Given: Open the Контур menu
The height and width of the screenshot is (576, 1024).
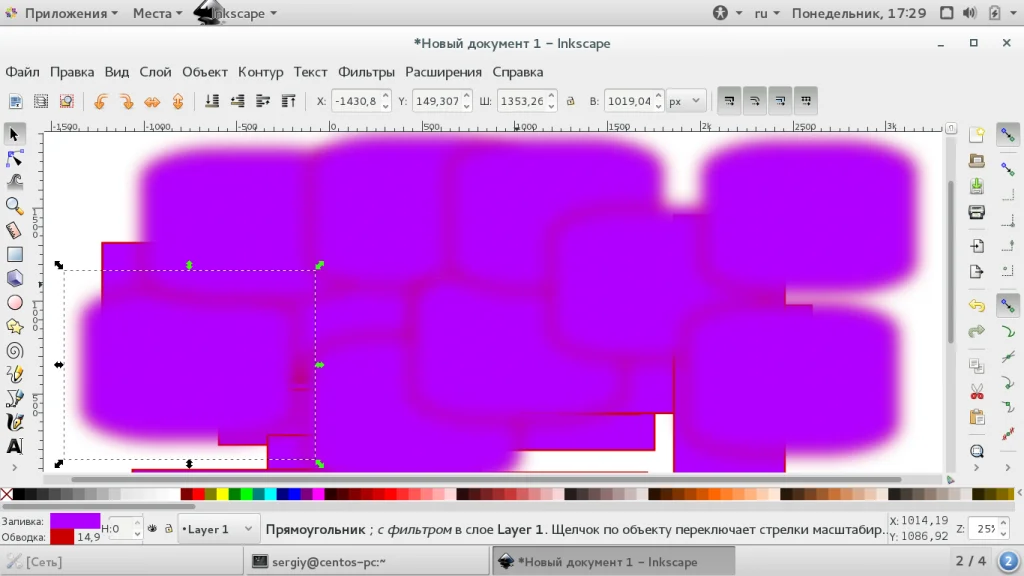Looking at the screenshot, I should click(x=261, y=72).
